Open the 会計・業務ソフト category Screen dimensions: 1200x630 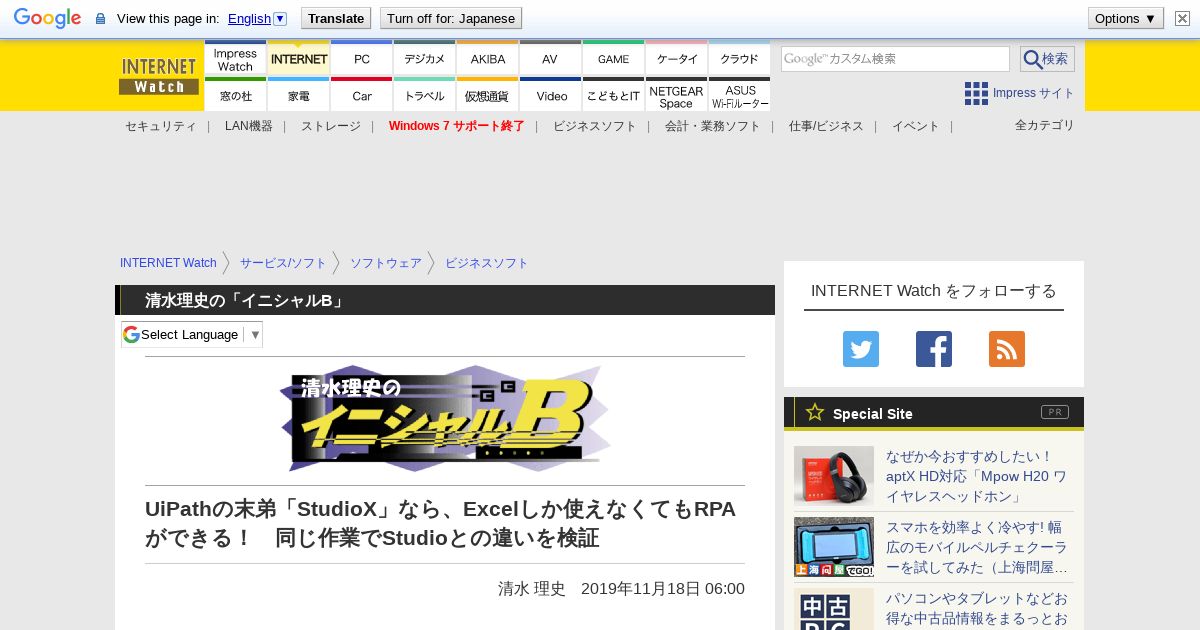[713, 126]
